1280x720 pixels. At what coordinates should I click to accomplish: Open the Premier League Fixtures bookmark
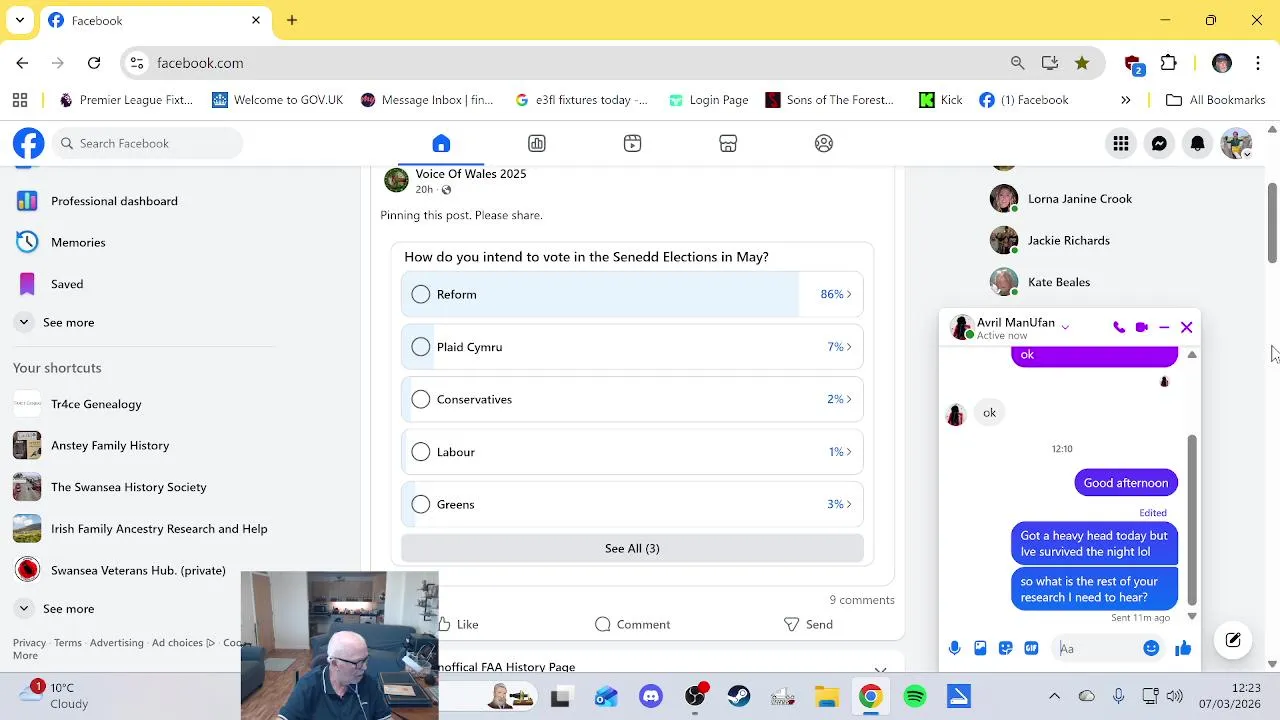[x=126, y=100]
